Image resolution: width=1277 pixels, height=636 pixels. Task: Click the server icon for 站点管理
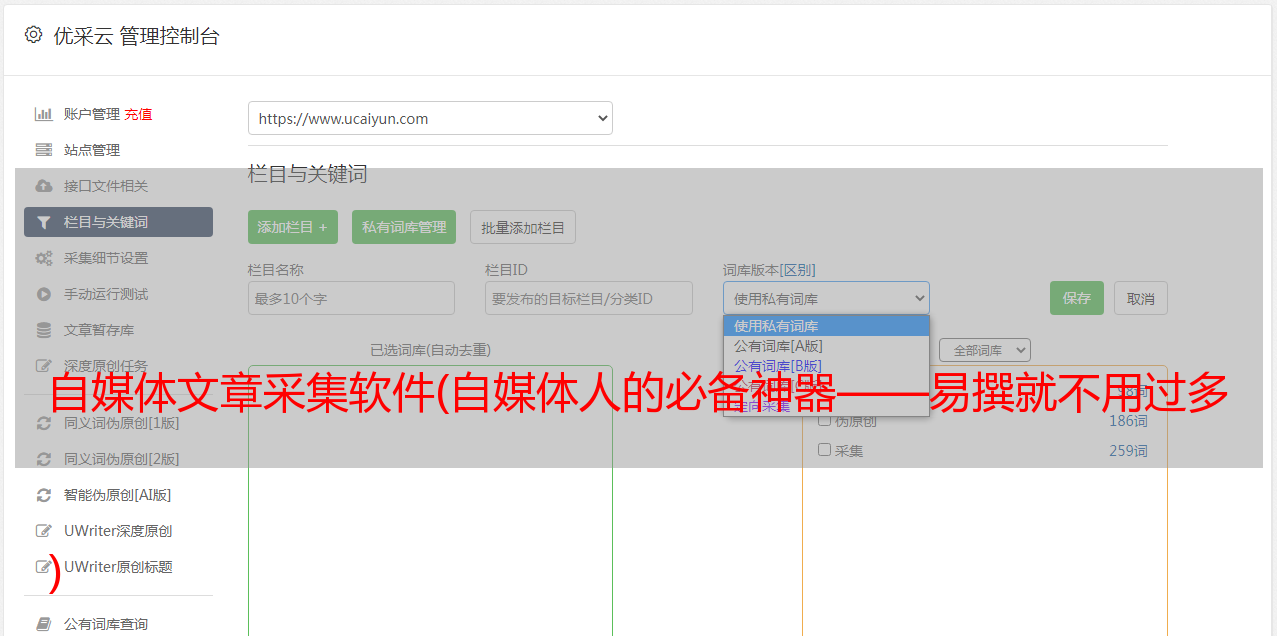click(43, 150)
